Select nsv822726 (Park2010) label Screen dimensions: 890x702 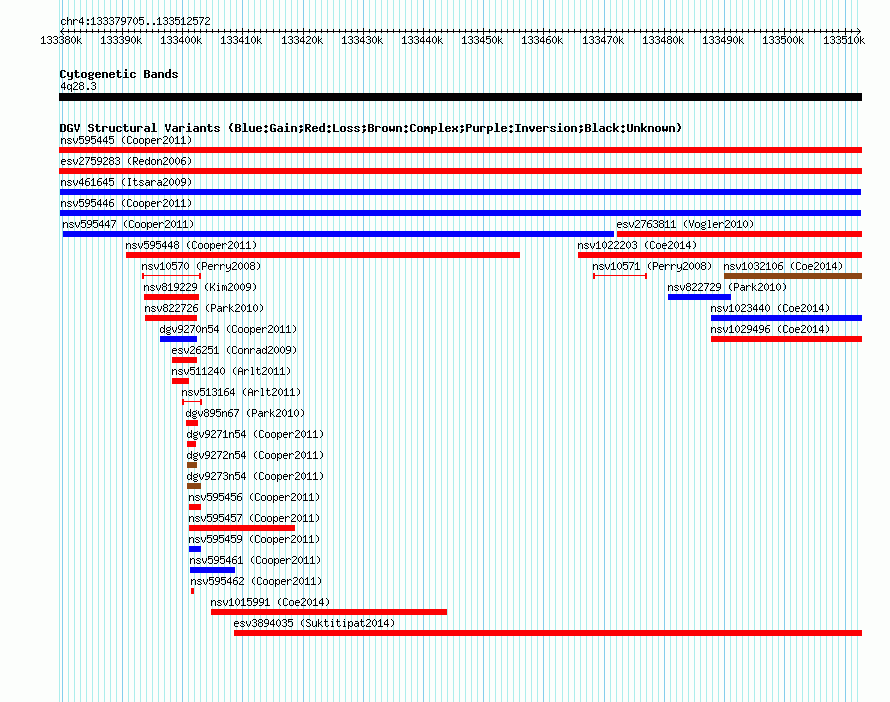(x=204, y=308)
